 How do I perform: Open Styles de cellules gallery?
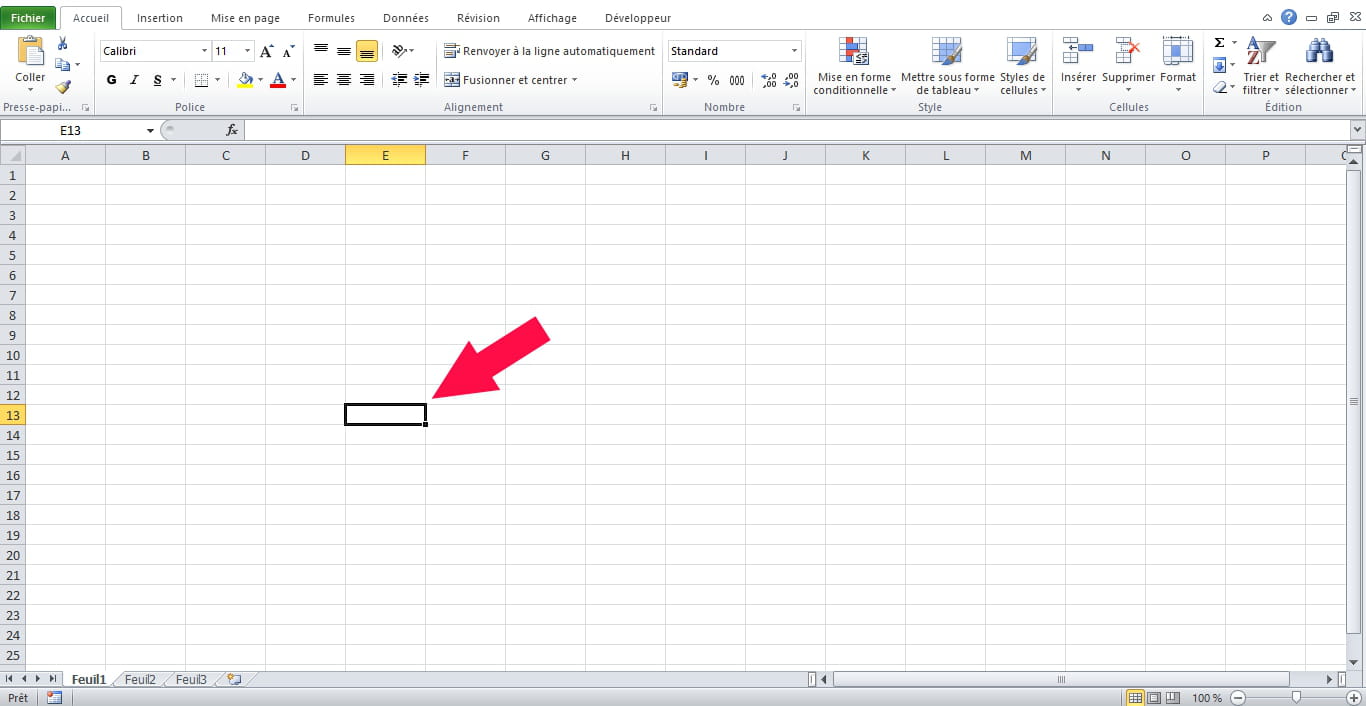point(1022,66)
